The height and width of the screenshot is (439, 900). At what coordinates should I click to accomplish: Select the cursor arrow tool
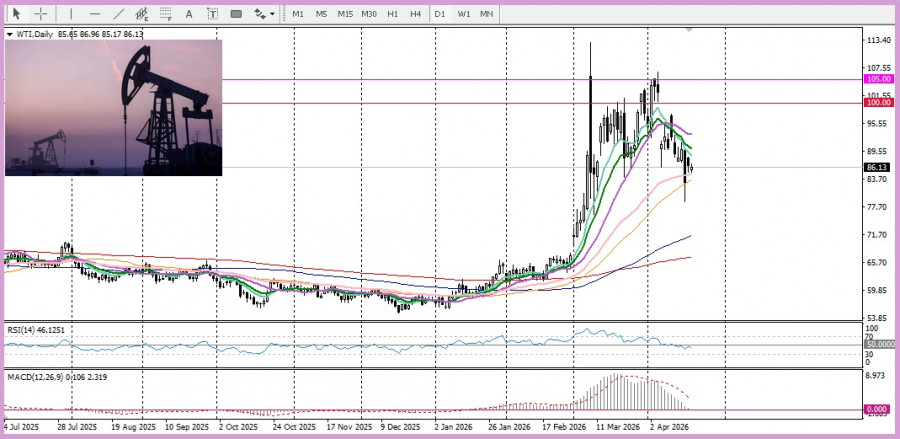point(17,14)
